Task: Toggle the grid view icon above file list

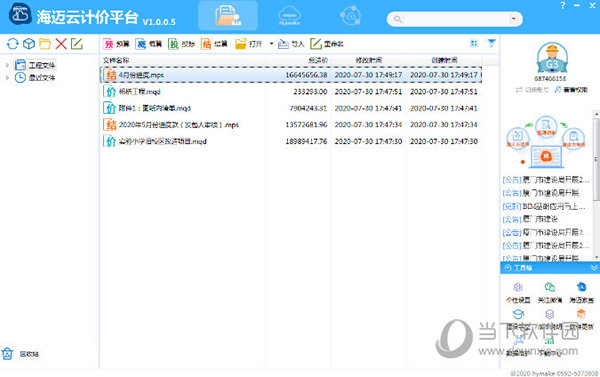Action: (x=474, y=43)
